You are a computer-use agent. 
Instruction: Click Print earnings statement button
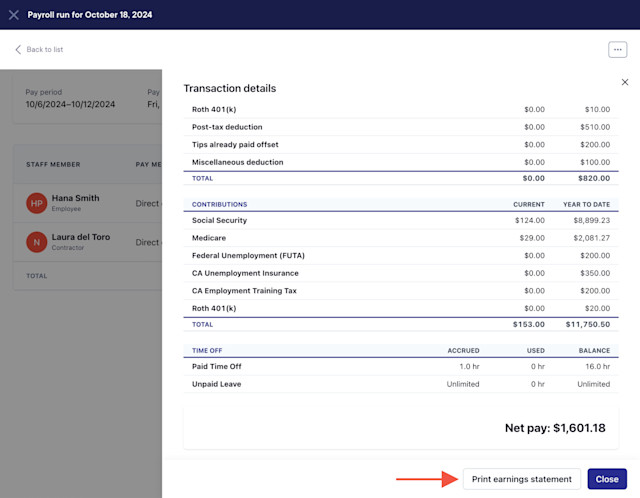(521, 479)
